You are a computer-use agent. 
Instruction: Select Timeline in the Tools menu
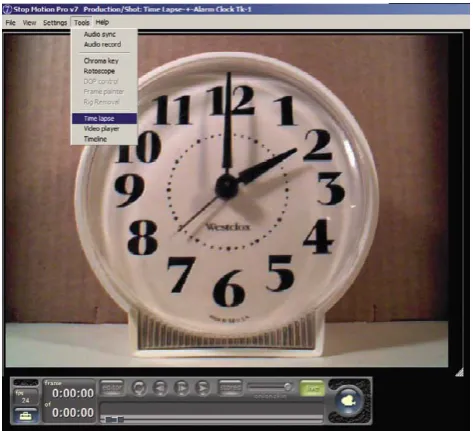pos(95,139)
